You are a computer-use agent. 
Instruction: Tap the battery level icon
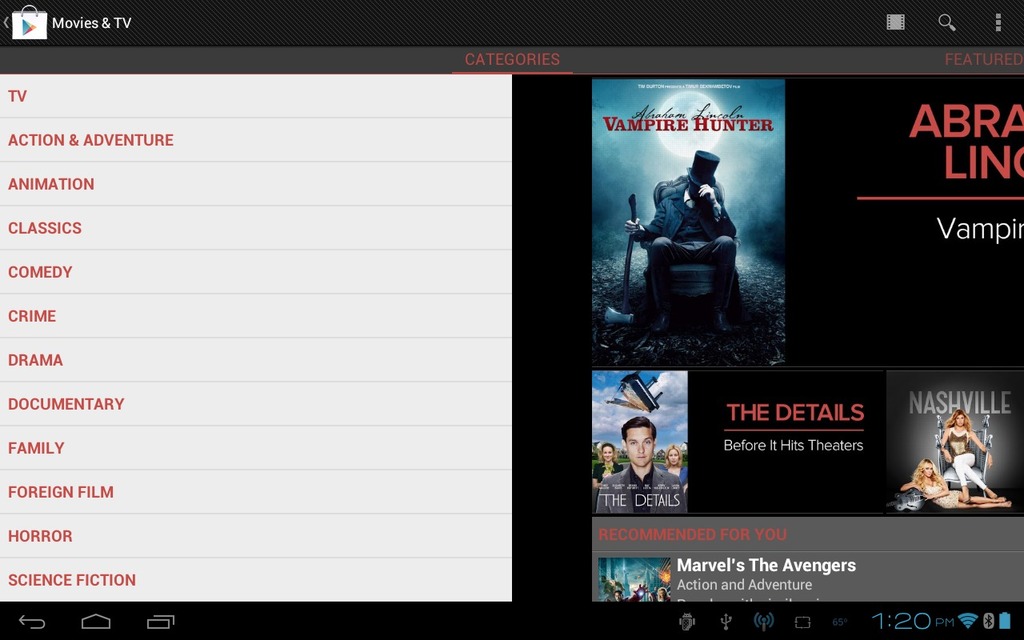pyautogui.click(x=1005, y=621)
